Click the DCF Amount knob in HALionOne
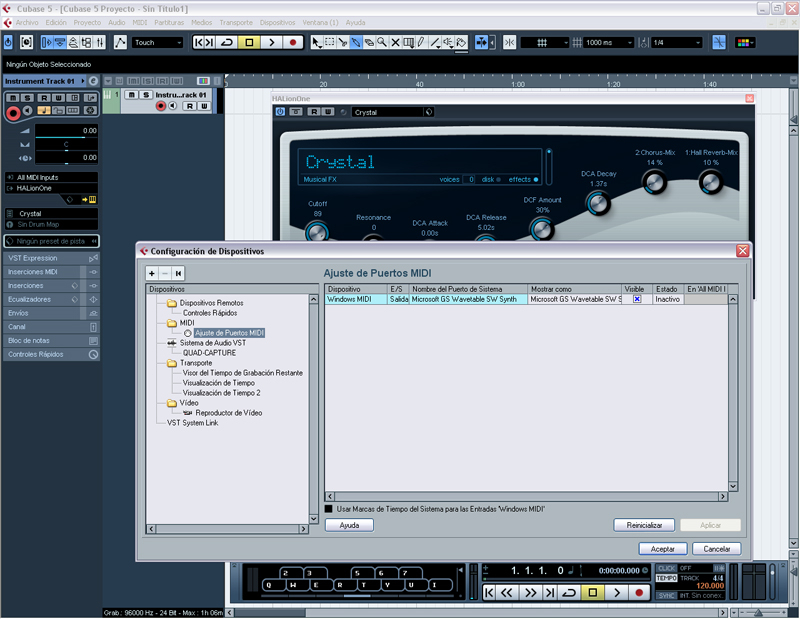This screenshot has width=800, height=619. coord(542,229)
